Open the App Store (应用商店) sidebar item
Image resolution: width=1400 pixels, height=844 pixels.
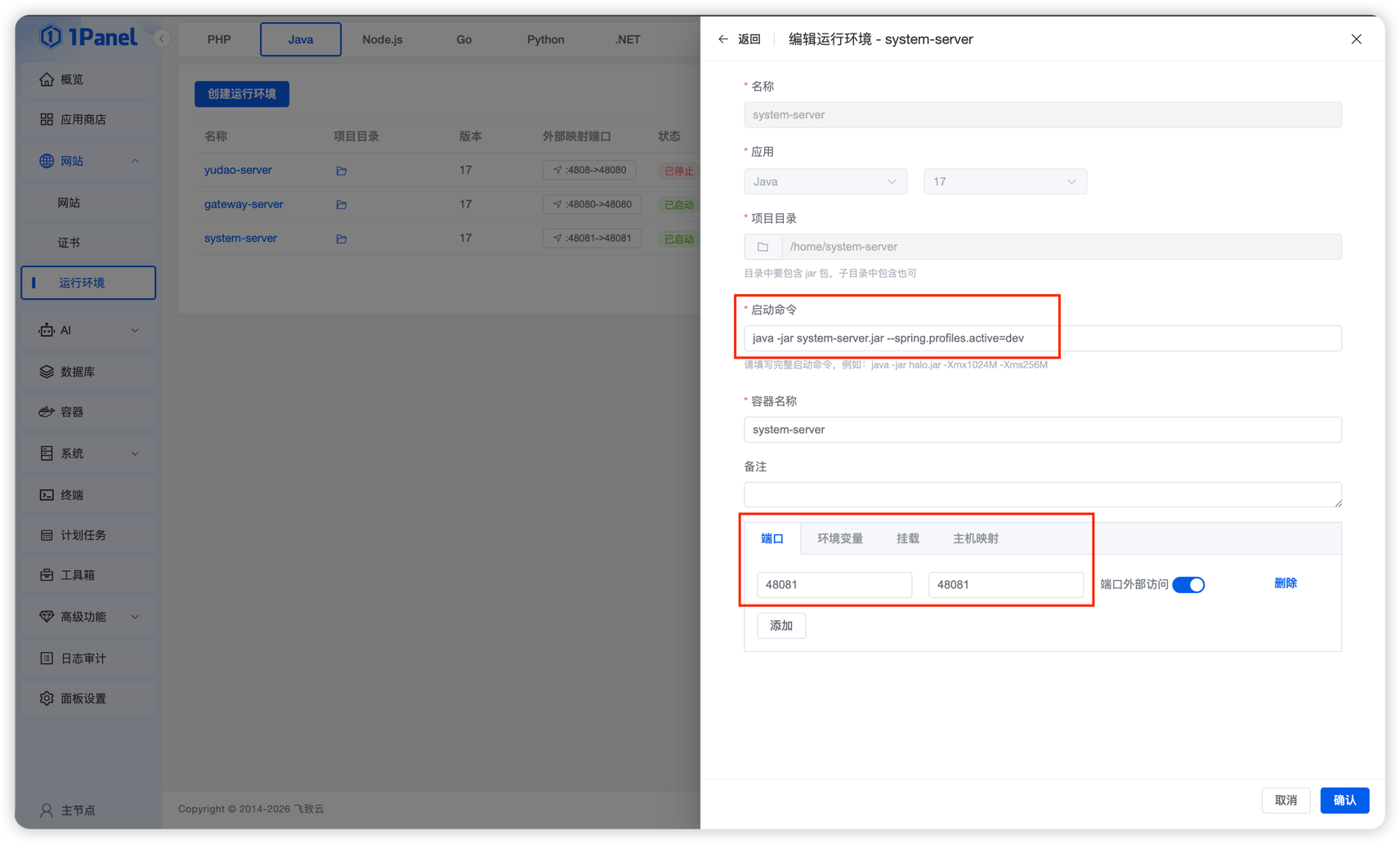tap(83, 119)
